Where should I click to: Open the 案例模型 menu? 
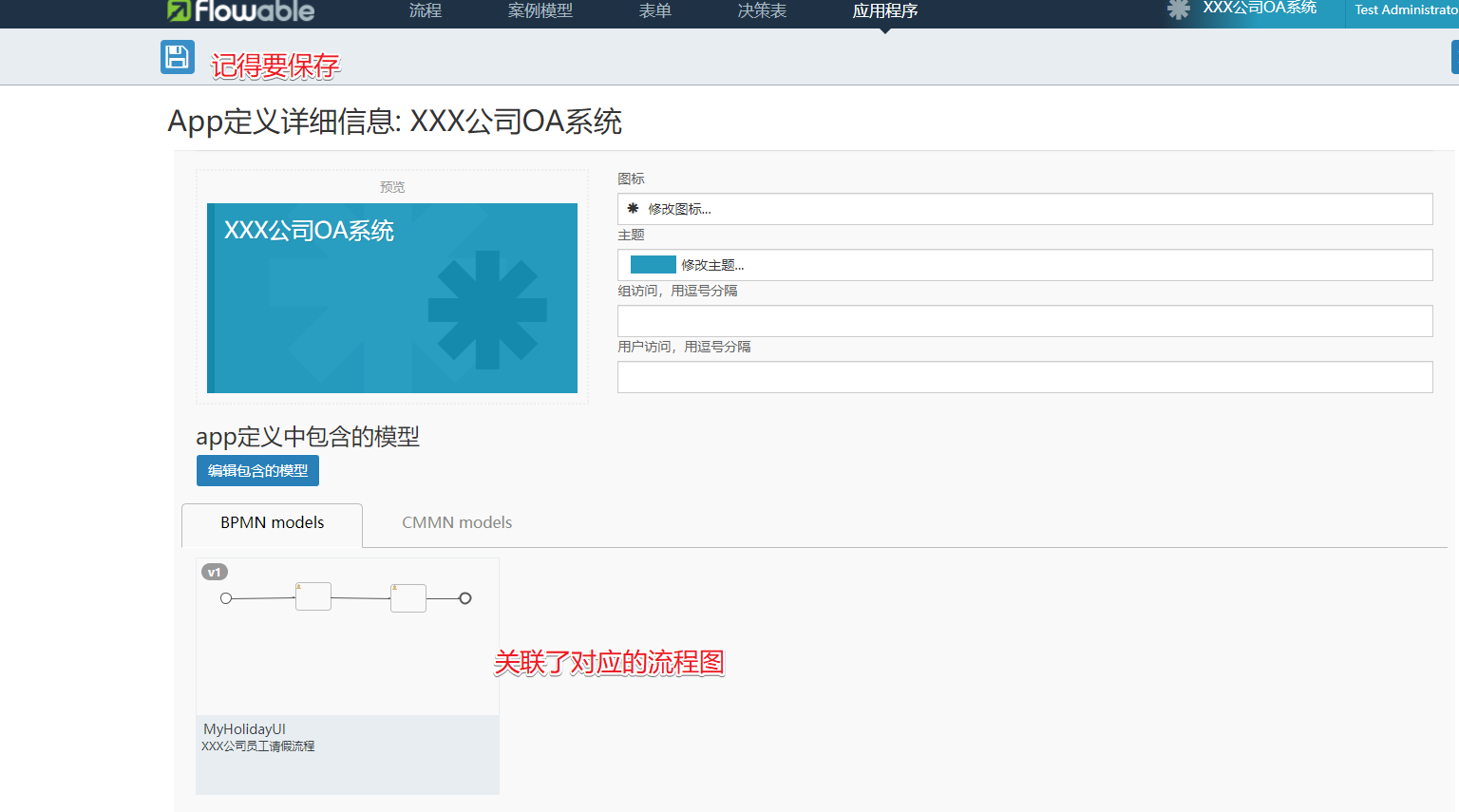[540, 10]
